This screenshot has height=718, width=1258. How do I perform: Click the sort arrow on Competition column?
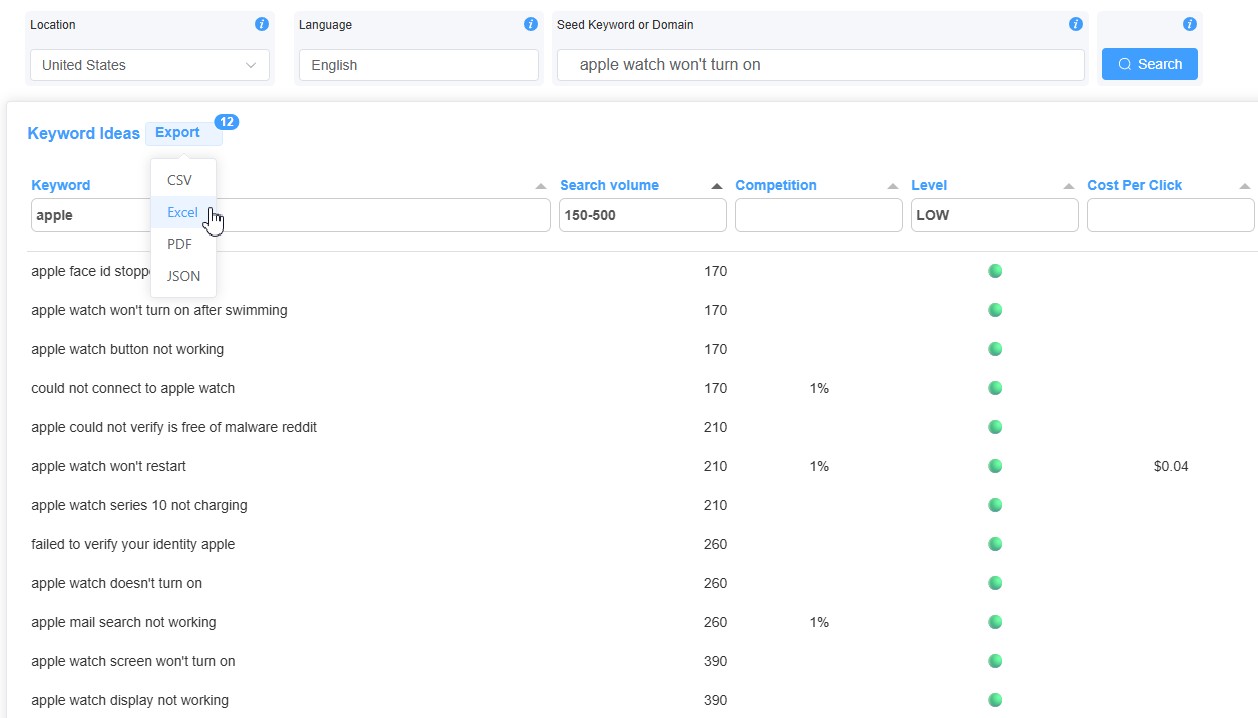click(893, 185)
